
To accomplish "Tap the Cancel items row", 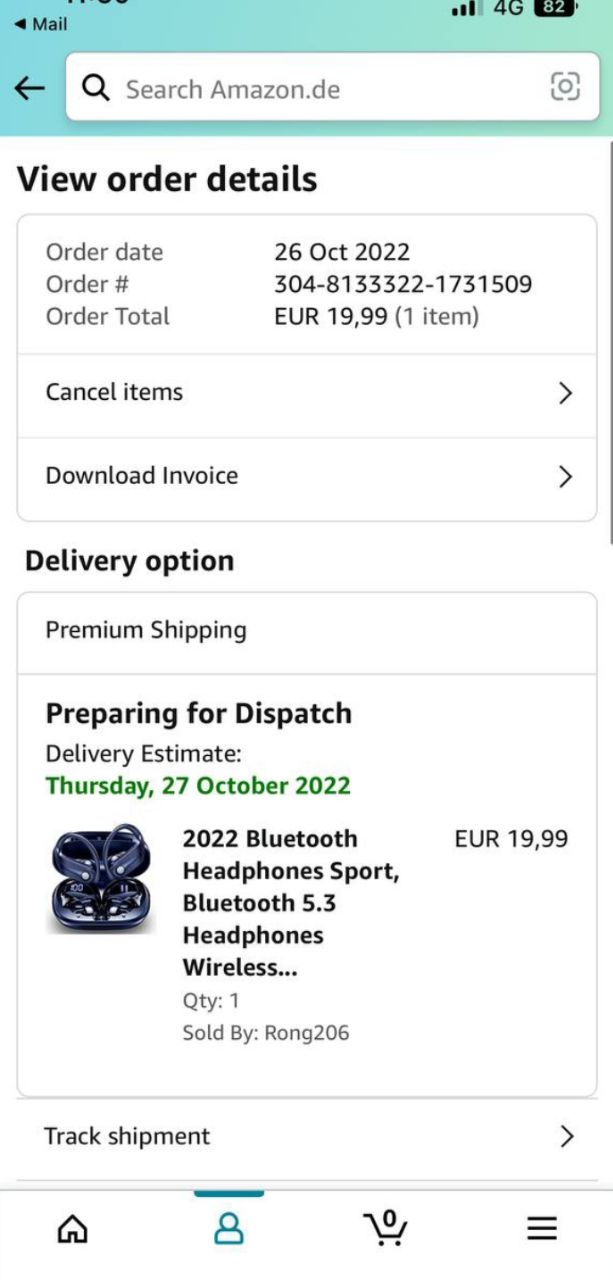I will (x=114, y=392).
